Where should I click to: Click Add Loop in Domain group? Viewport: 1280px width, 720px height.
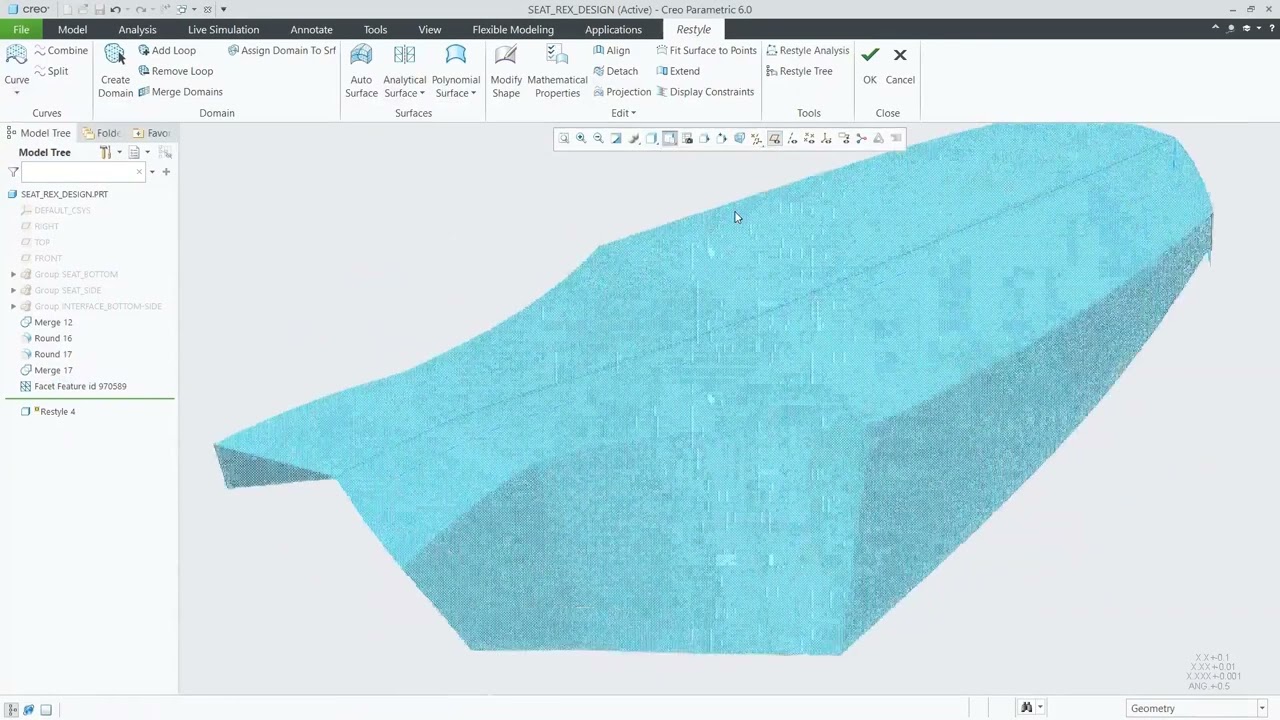tap(167, 50)
